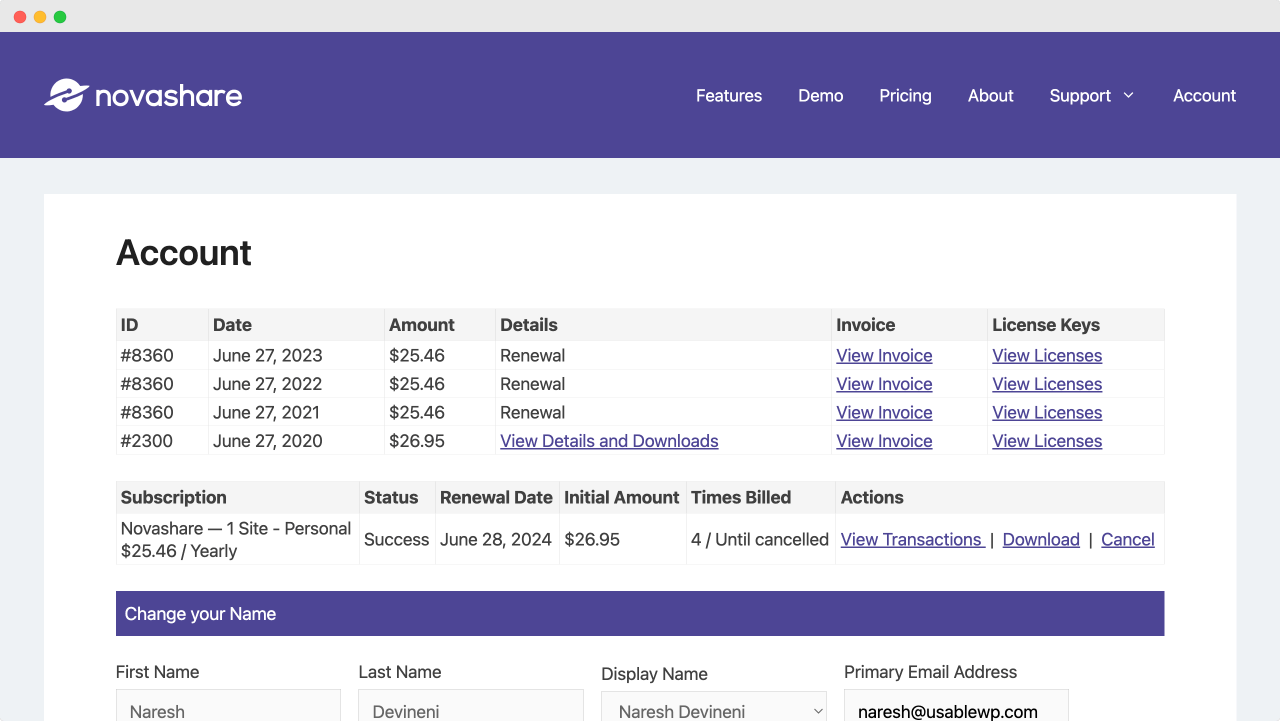The image size is (1280, 722).
Task: View invoice for order #2300
Action: tap(884, 441)
